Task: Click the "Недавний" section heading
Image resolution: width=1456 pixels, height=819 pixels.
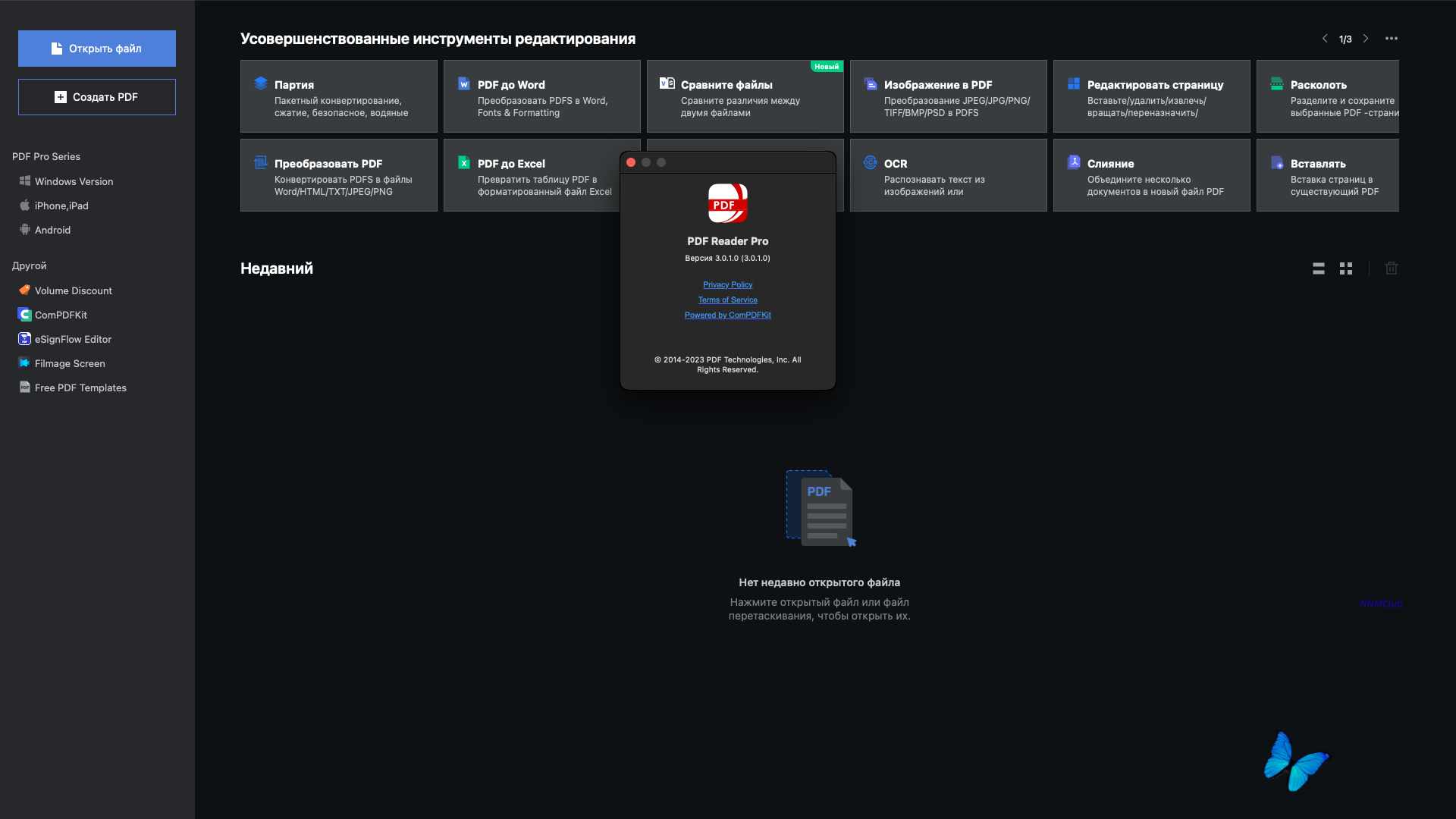Action: [277, 268]
